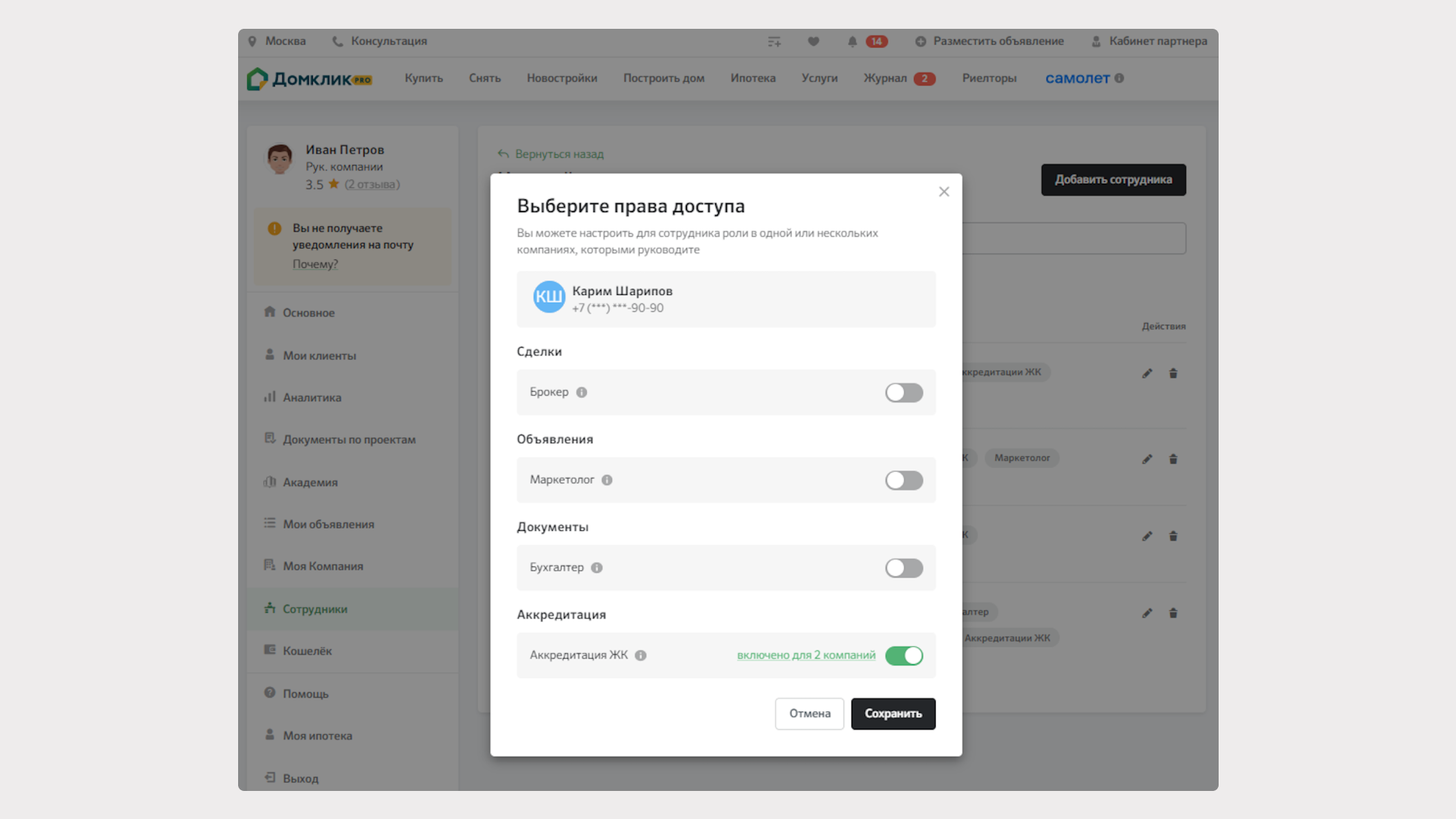Click the info icon next to Бухгалтер
The height and width of the screenshot is (819, 1456).
tap(597, 568)
